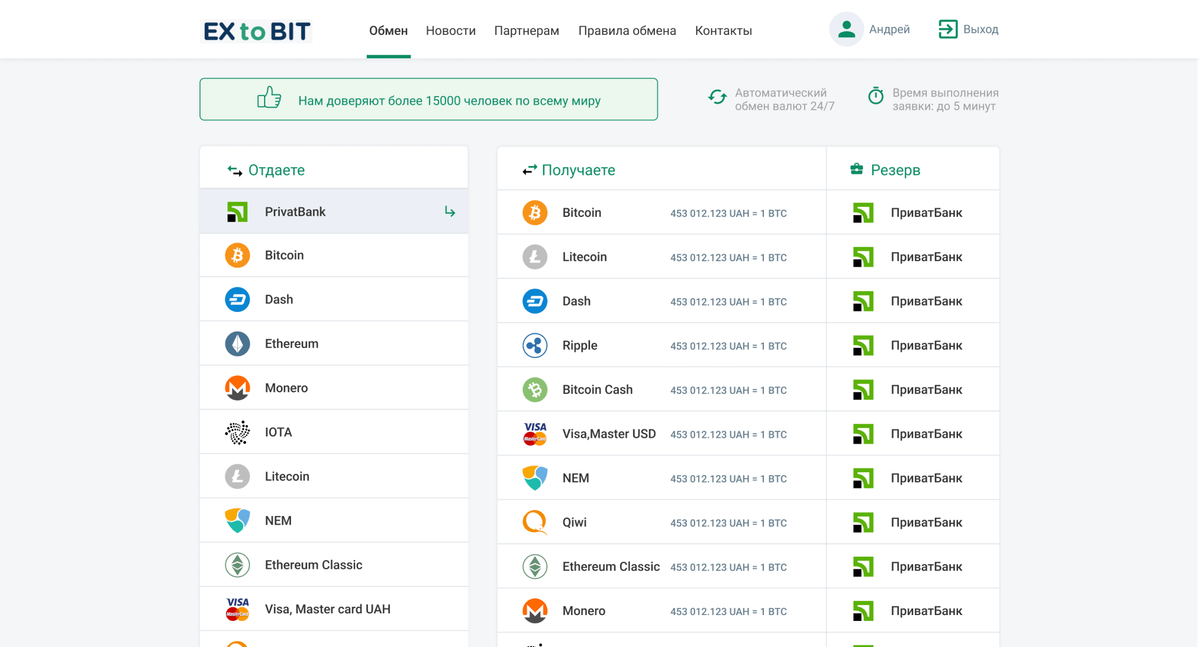The image size is (1200, 647).
Task: Select IOTA icon in Отдаете list
Action: (237, 432)
